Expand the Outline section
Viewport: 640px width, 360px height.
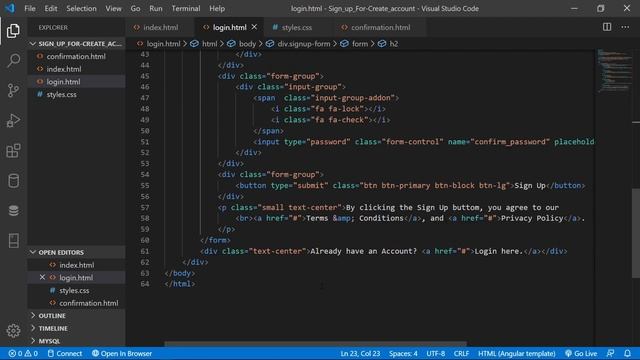(x=76, y=316)
